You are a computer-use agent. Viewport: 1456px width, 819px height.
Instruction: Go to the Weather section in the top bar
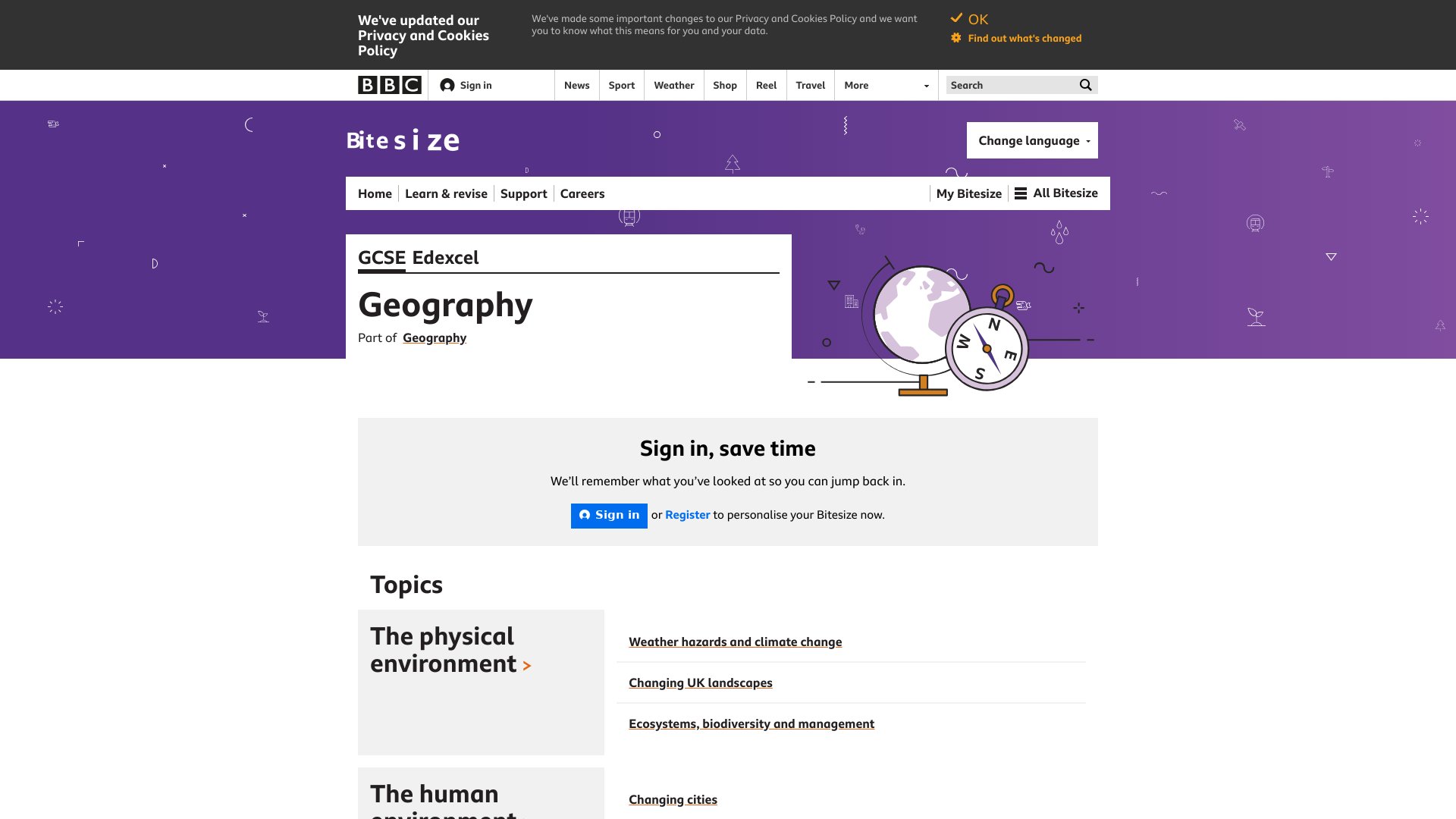[673, 85]
